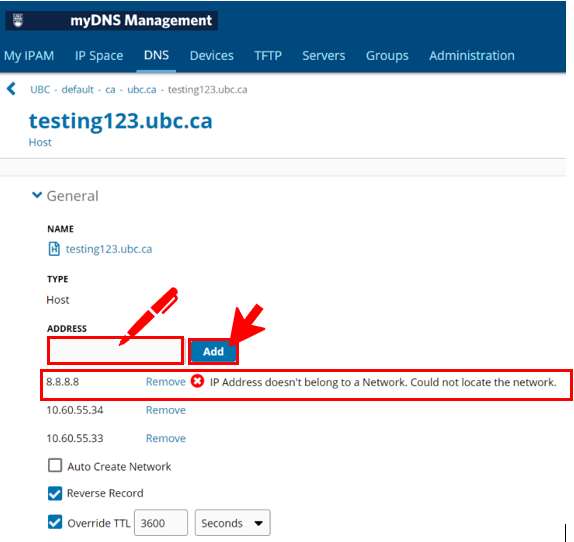The image size is (574, 542).
Task: Open the ubc.ca breadcrumb link
Action: tap(142, 89)
